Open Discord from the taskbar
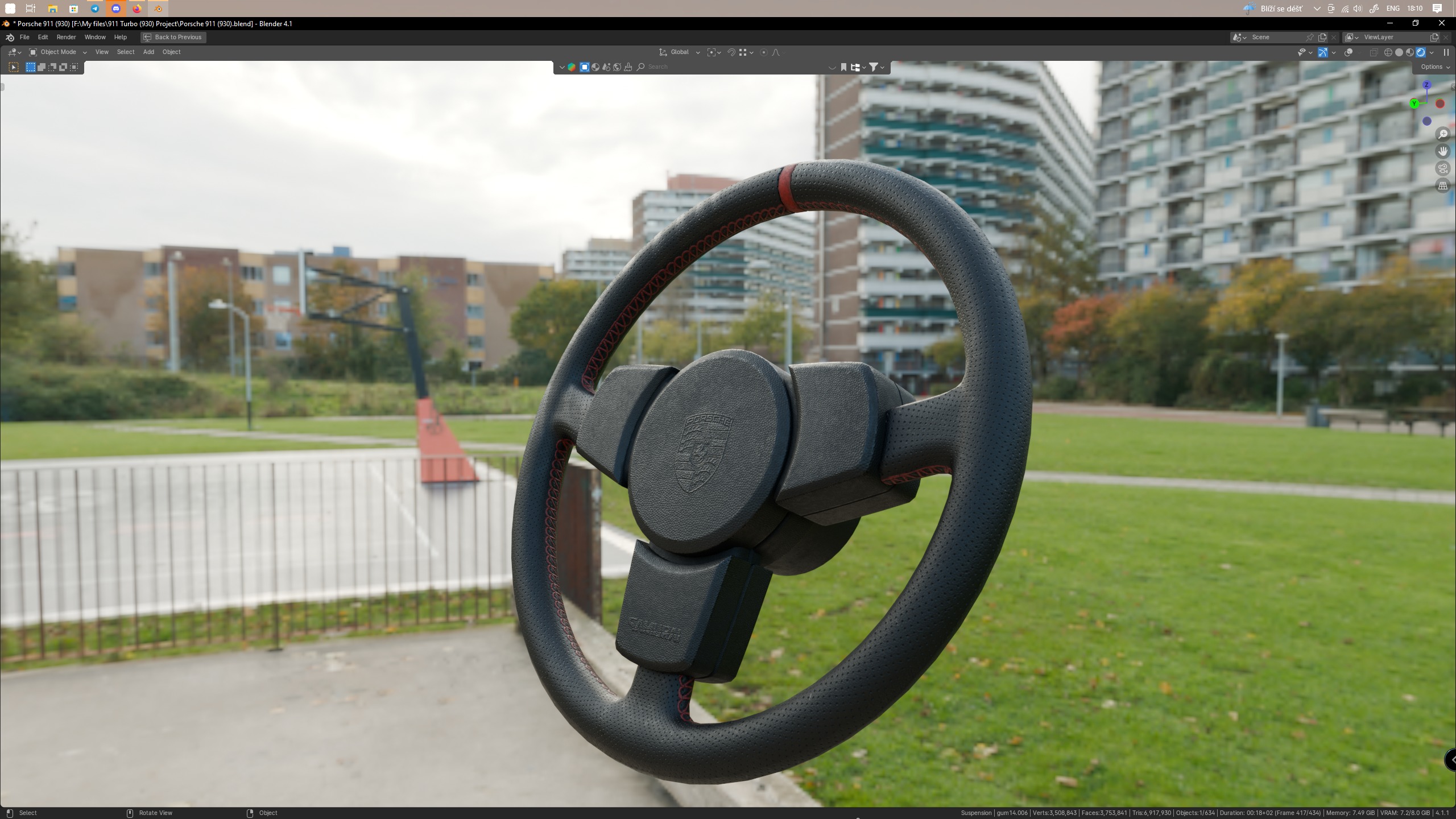The width and height of the screenshot is (1456, 819). click(x=116, y=9)
